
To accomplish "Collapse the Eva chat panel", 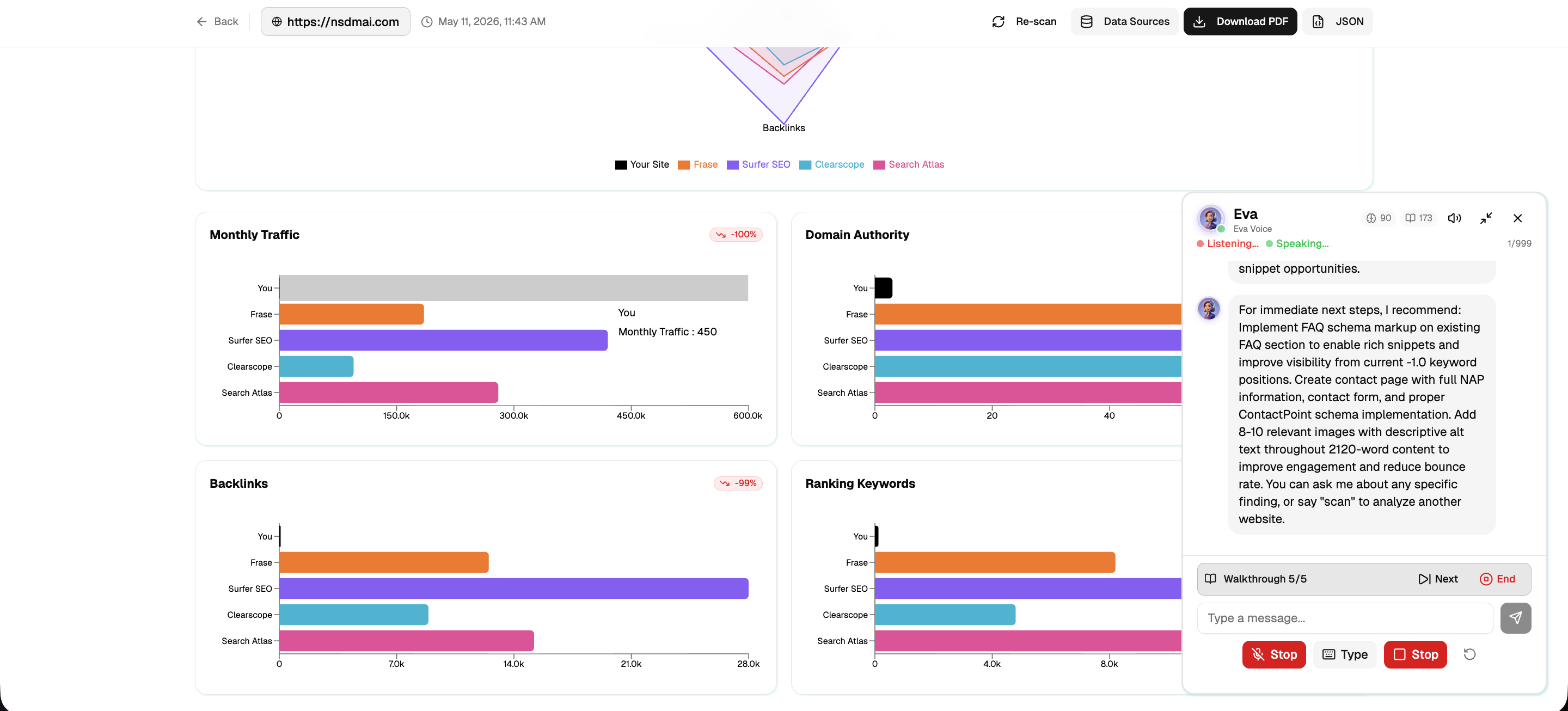I will (1486, 218).
